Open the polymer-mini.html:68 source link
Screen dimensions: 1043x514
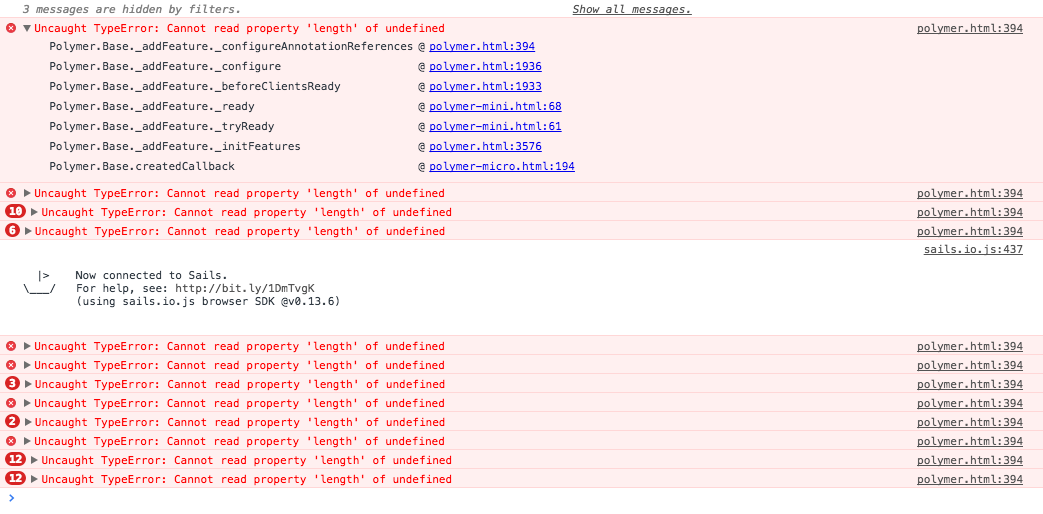click(x=495, y=106)
